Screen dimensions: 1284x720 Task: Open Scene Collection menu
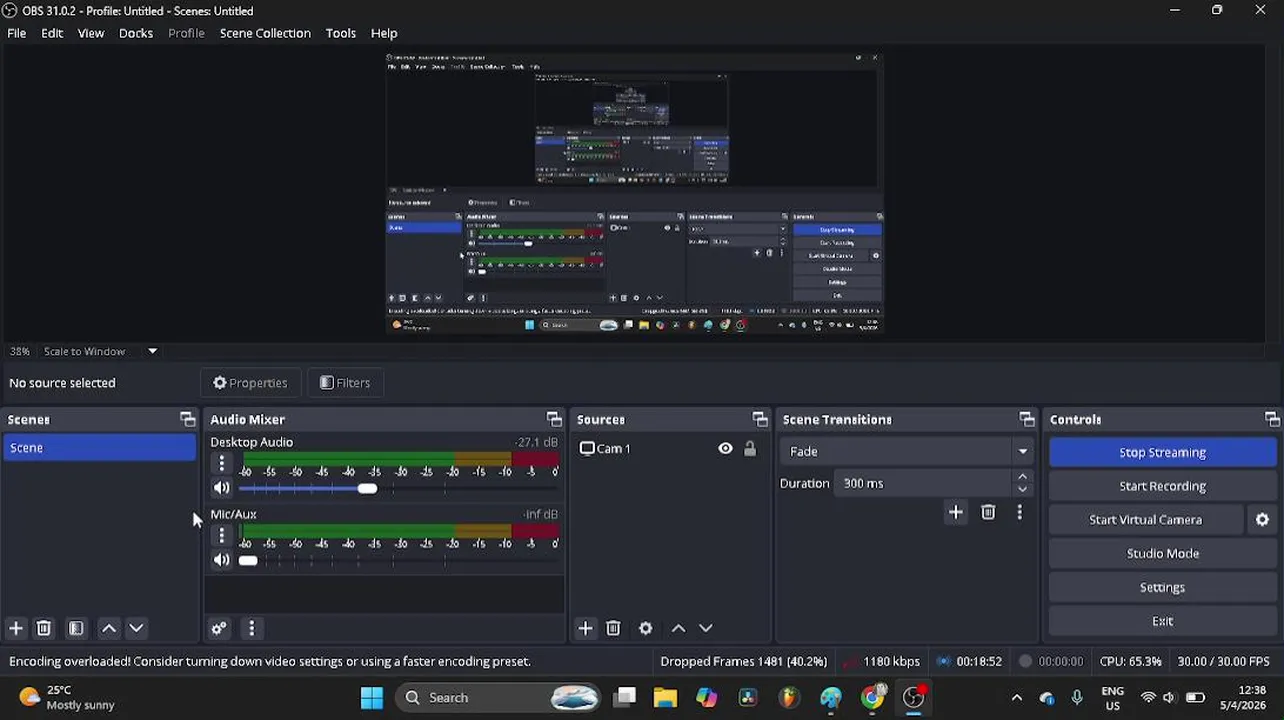(x=265, y=33)
